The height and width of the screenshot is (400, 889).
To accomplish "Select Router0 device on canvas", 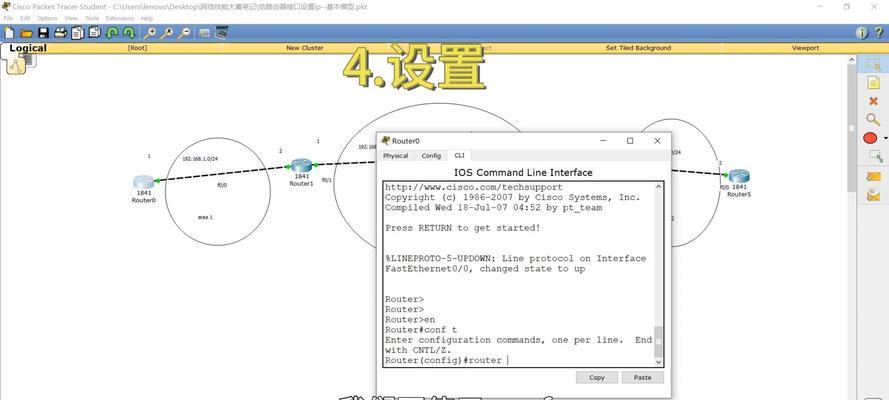I will (143, 182).
